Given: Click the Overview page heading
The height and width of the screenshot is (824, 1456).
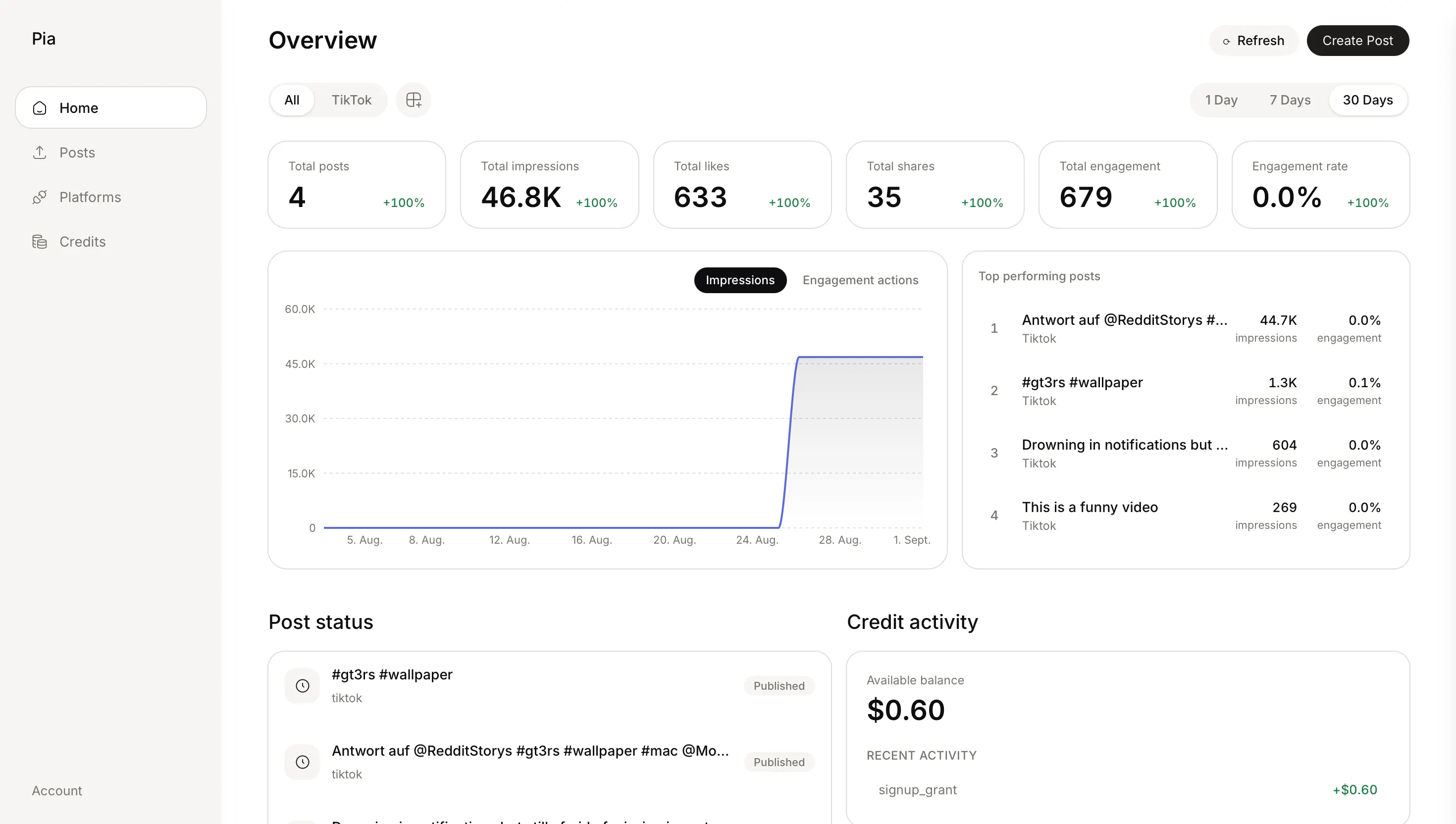Looking at the screenshot, I should pos(322,40).
